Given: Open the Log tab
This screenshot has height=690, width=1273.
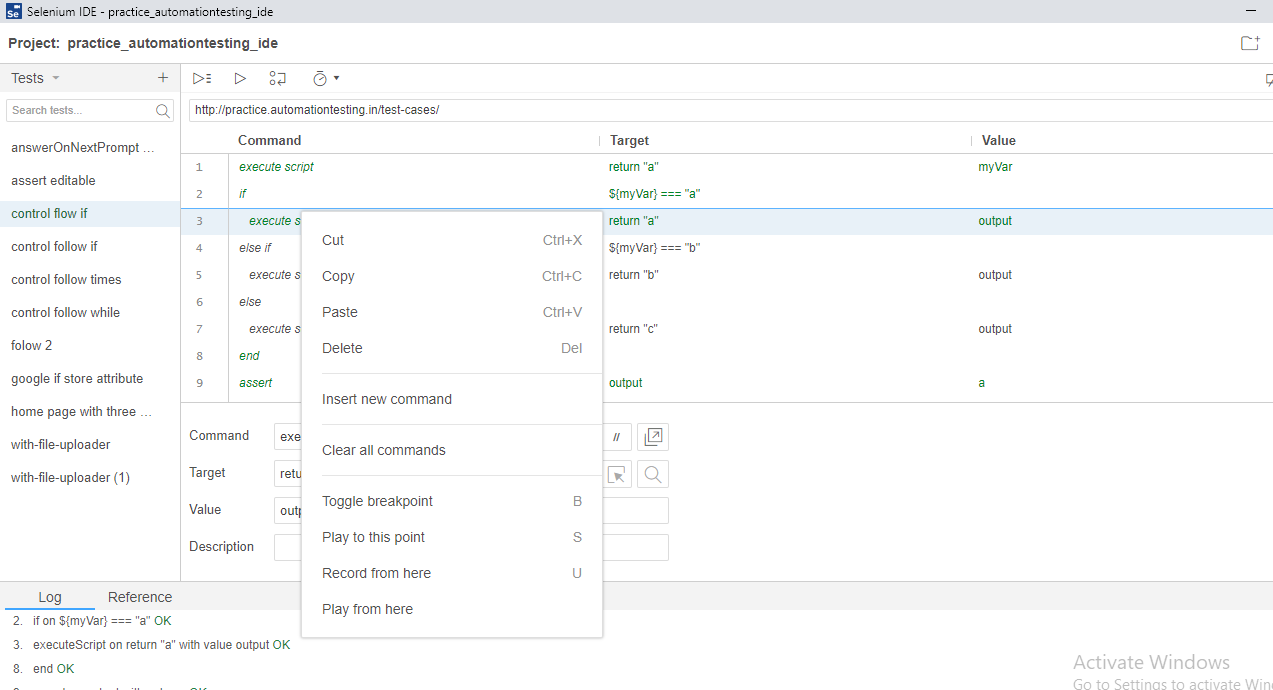Looking at the screenshot, I should (50, 597).
